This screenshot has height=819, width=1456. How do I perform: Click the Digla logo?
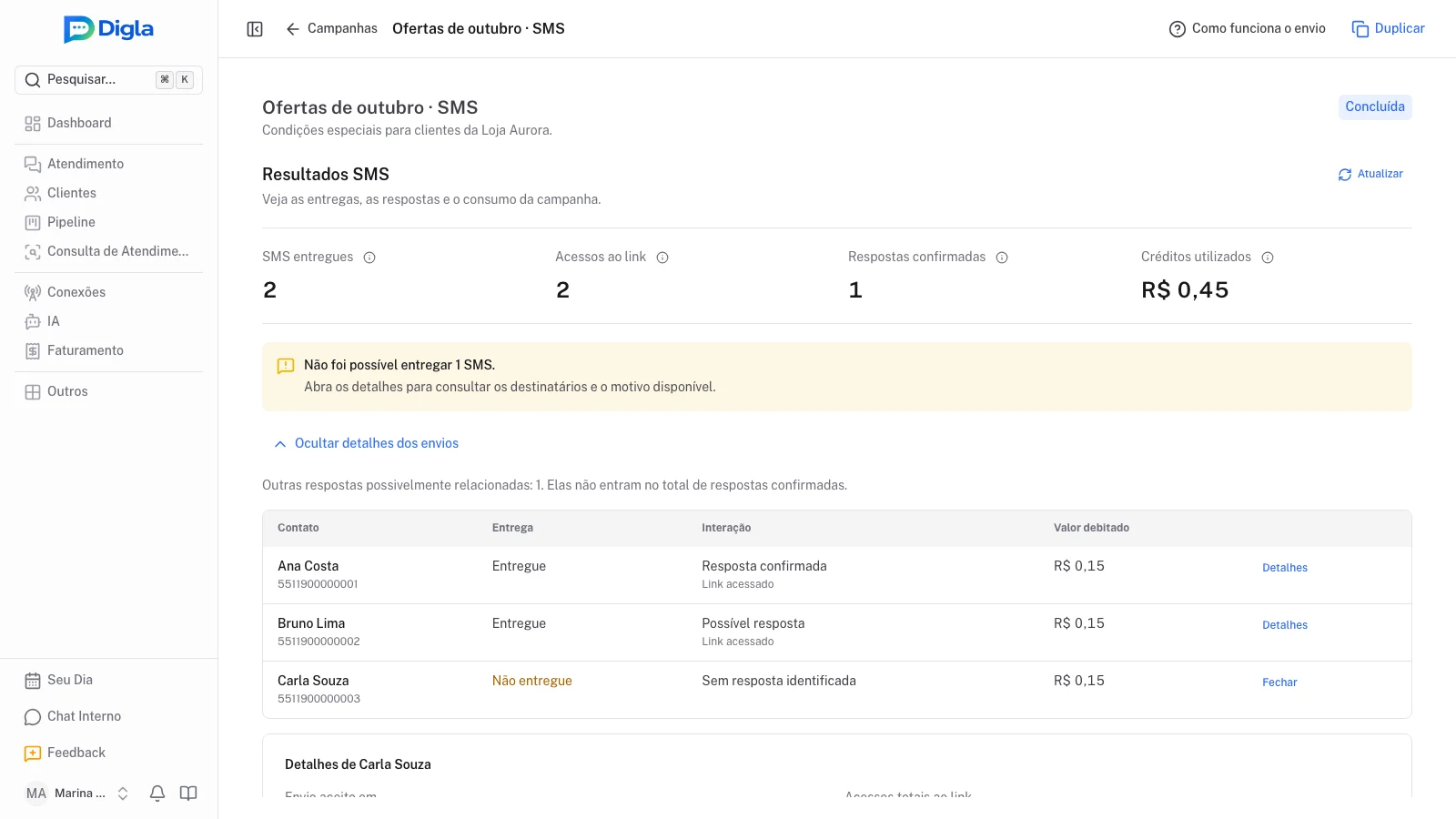(109, 29)
